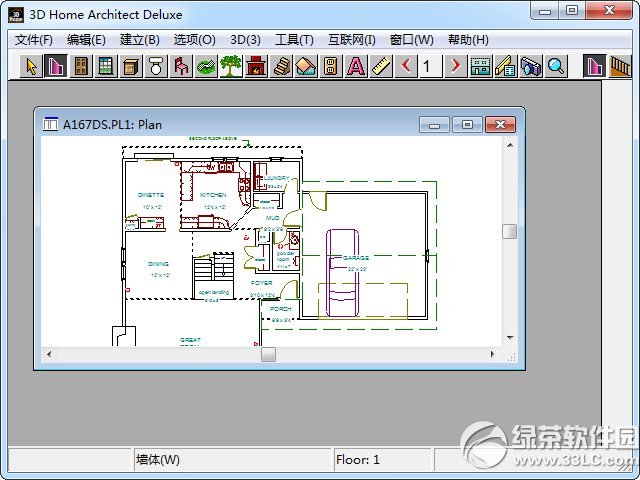The width and height of the screenshot is (640, 480).
Task: Open the 编辑(E) menu
Action: (86, 40)
